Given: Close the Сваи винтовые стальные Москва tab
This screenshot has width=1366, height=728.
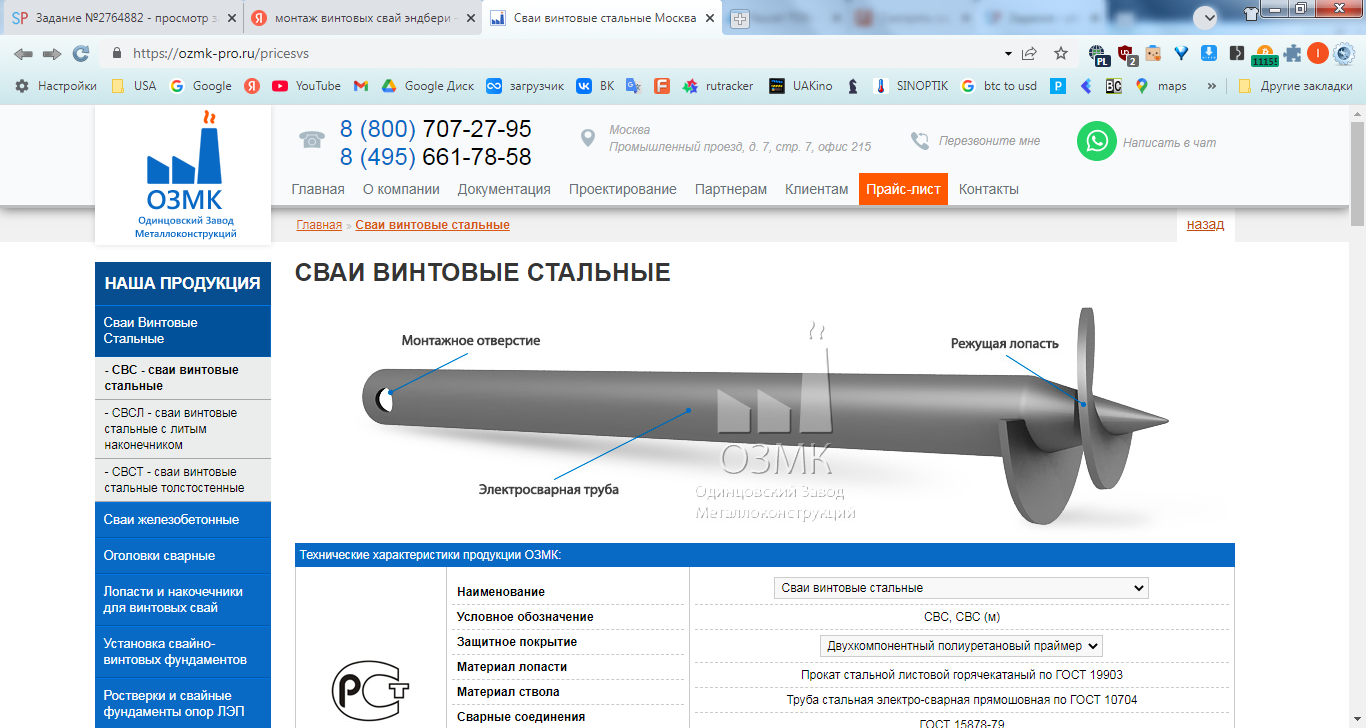Looking at the screenshot, I should (x=708, y=18).
